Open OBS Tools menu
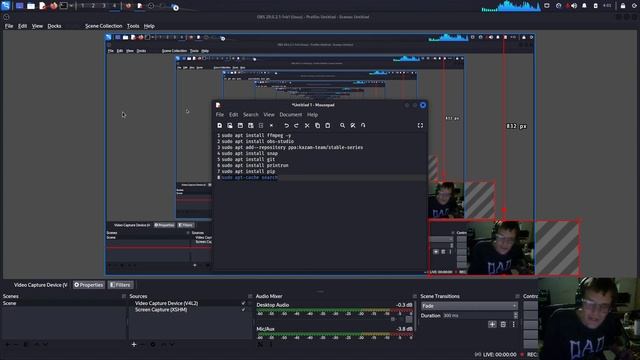Image resolution: width=640 pixels, height=360 pixels. tap(133, 26)
